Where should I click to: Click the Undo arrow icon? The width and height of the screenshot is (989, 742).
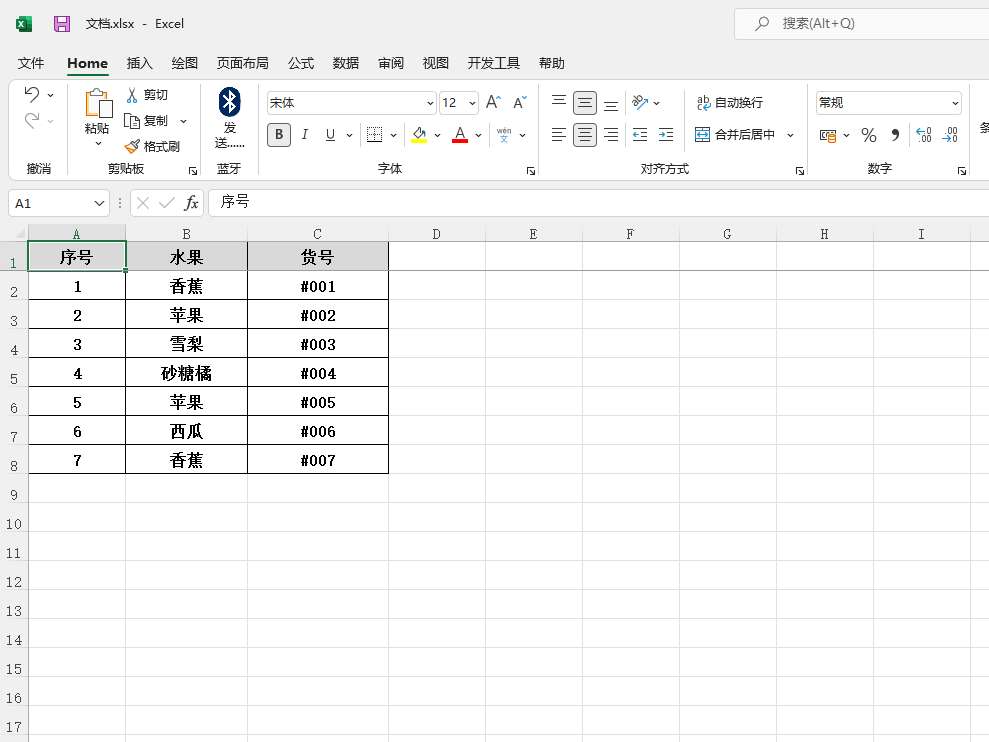[x=32, y=95]
